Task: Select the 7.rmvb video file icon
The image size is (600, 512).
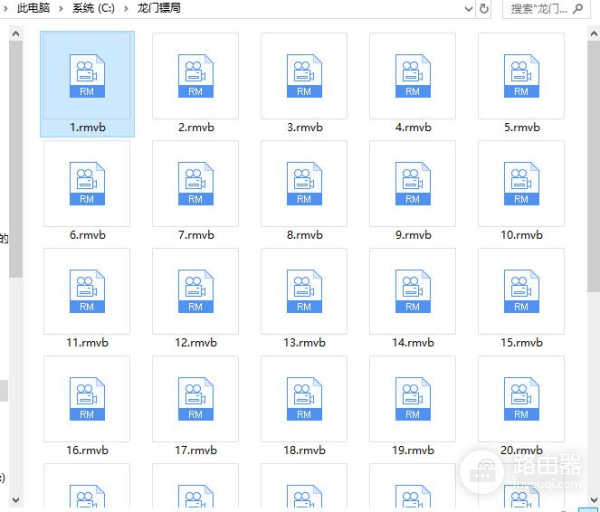Action: point(196,183)
